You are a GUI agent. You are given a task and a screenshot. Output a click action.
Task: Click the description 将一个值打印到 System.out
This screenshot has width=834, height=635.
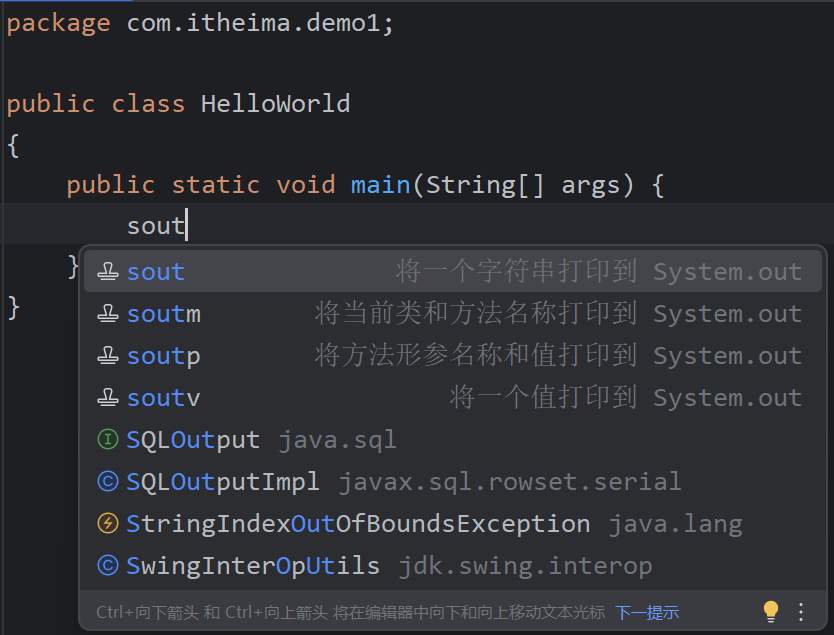point(626,397)
